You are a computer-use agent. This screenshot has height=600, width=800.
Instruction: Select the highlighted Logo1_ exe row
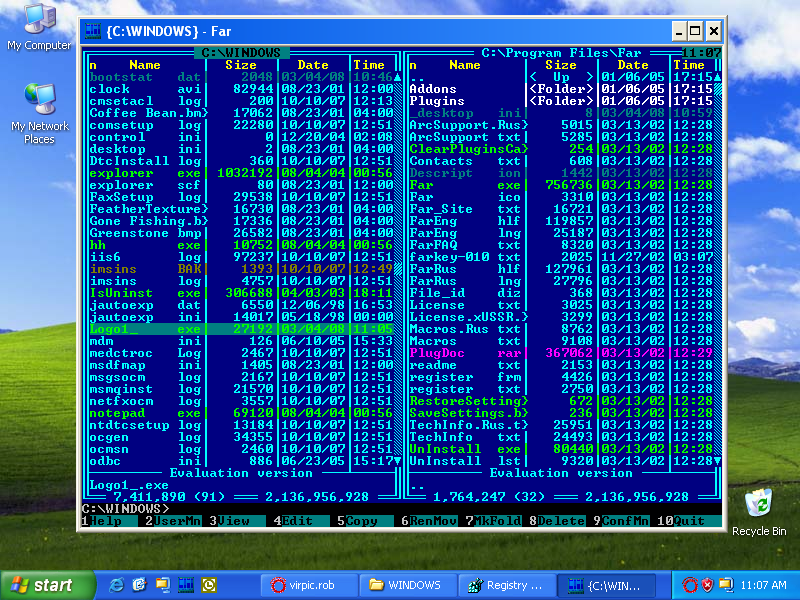242,329
